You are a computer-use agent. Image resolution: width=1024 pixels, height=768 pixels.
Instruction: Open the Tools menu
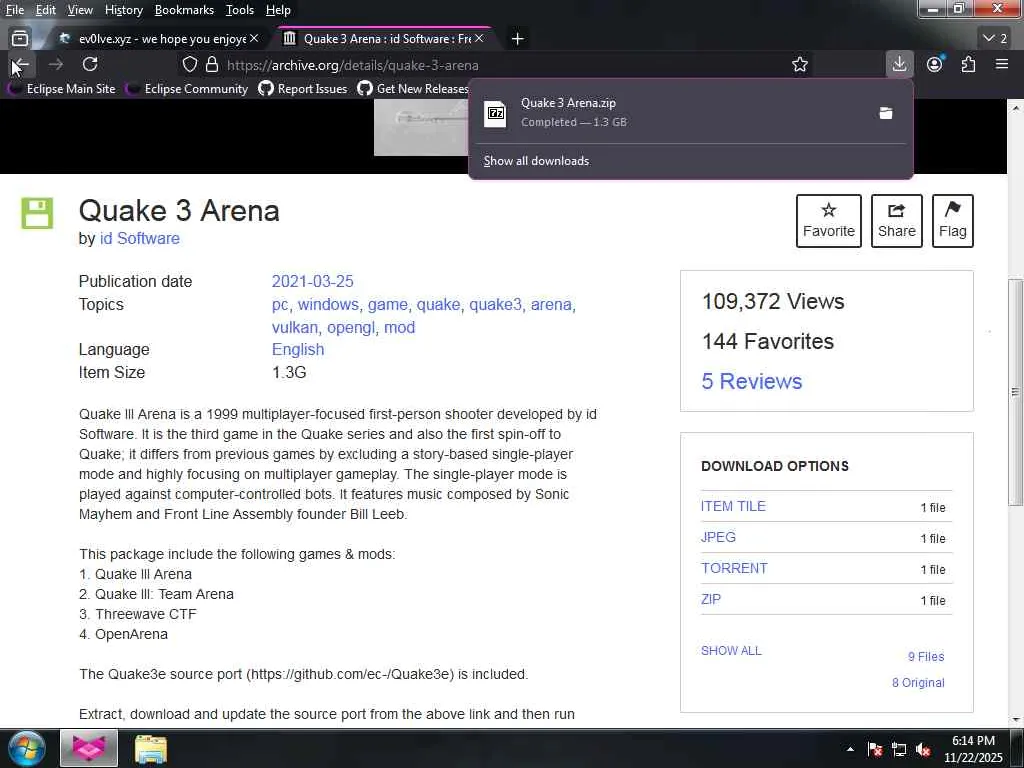pos(240,10)
